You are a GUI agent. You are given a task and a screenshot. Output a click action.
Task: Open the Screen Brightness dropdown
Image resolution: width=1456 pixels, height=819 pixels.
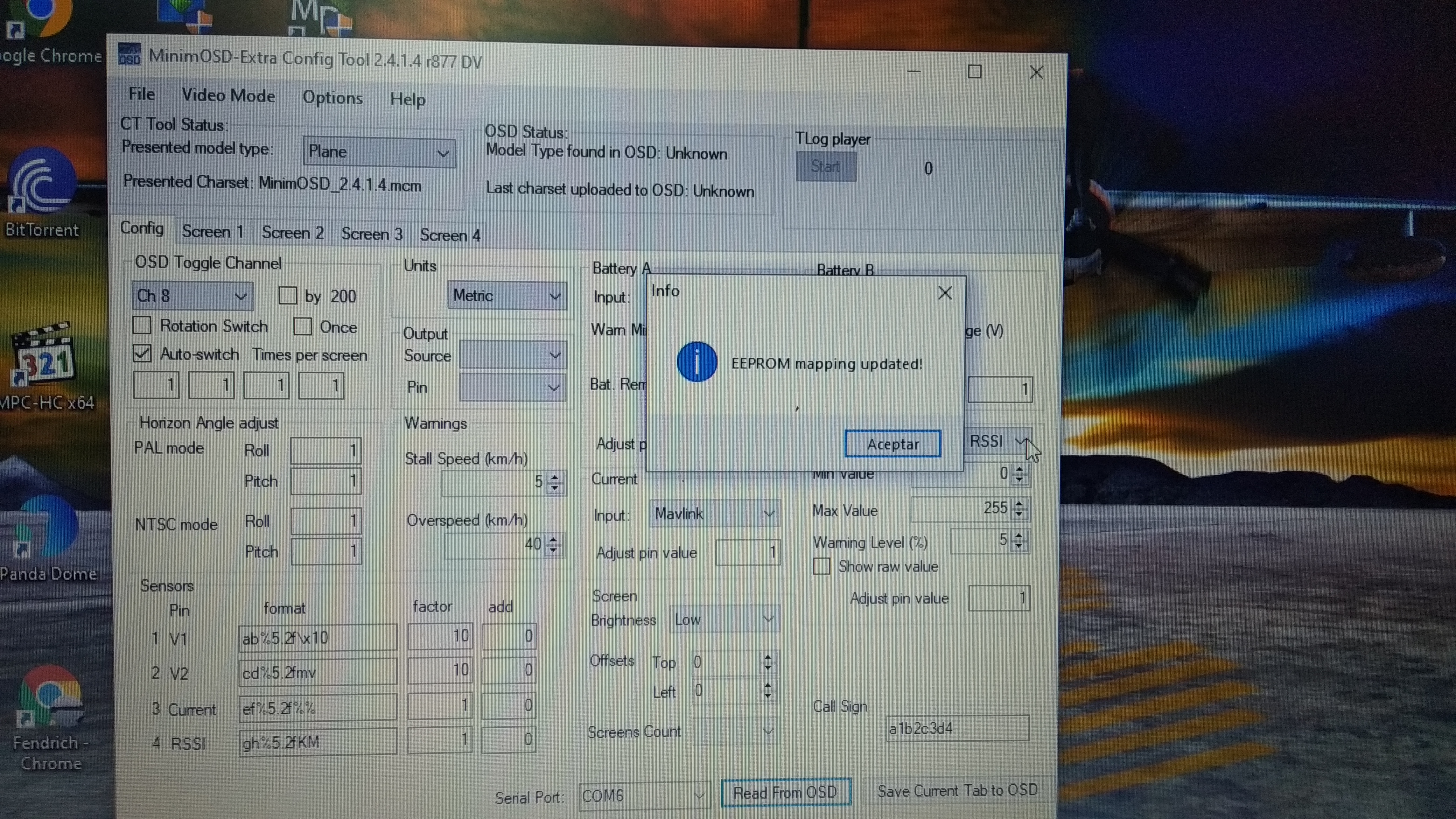[724, 619]
